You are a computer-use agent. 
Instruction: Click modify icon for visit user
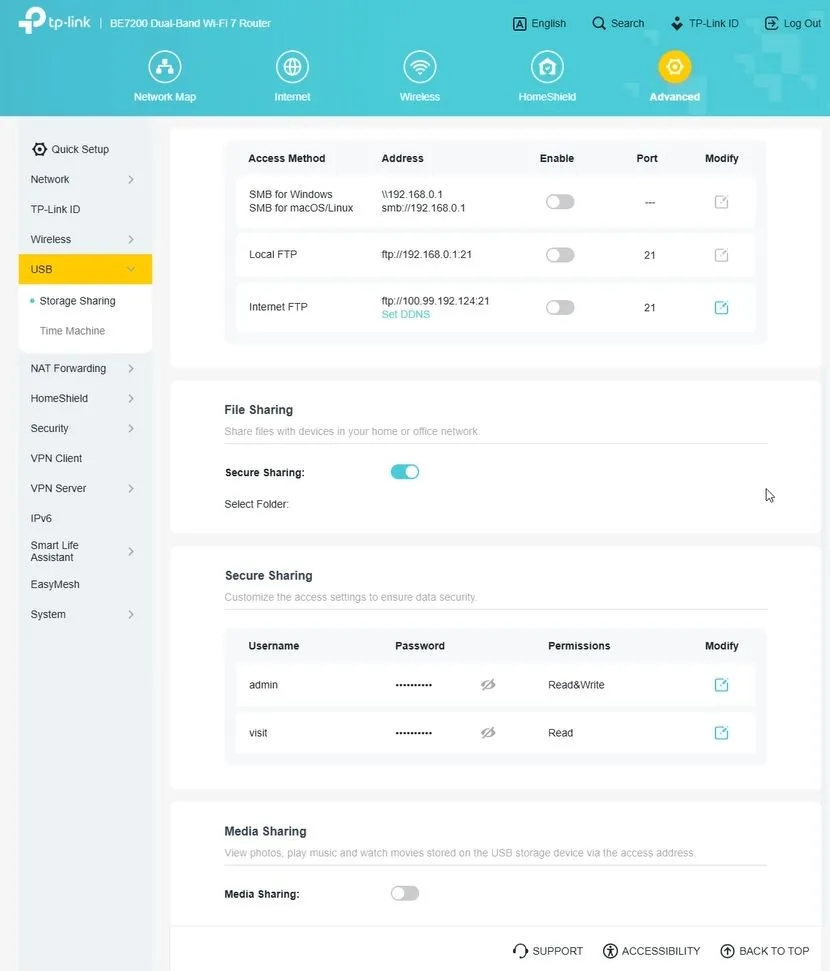(721, 733)
